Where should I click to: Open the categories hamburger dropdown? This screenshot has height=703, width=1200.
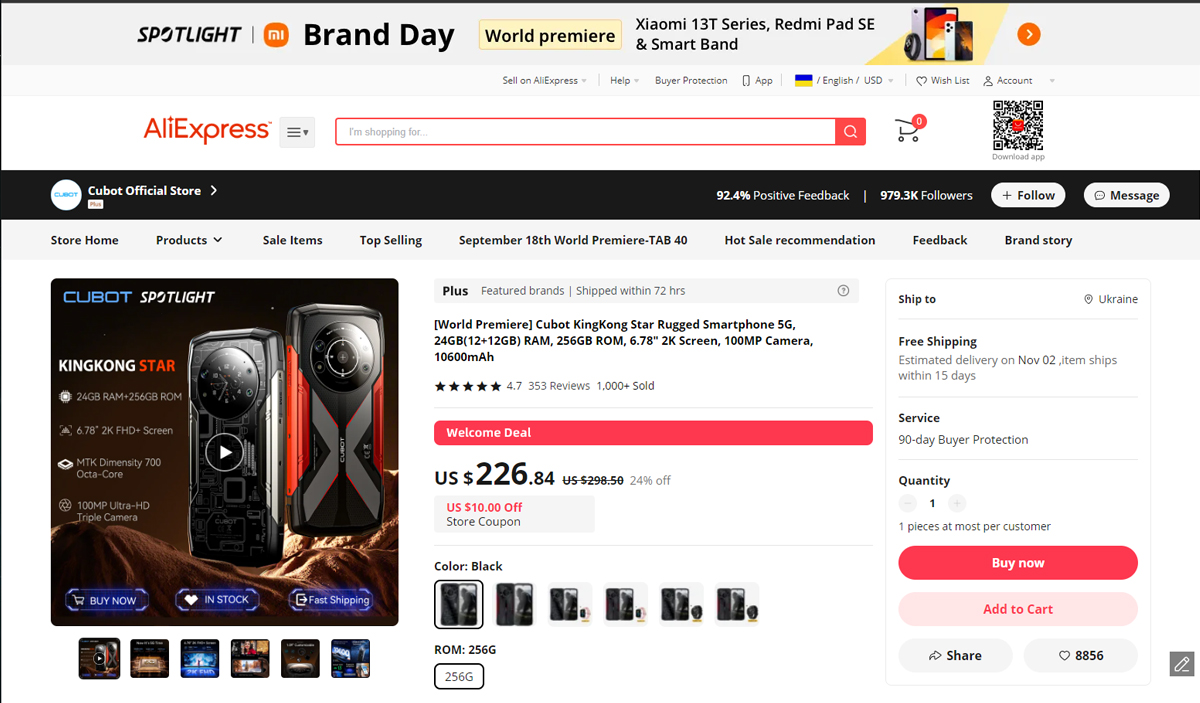tap(297, 132)
